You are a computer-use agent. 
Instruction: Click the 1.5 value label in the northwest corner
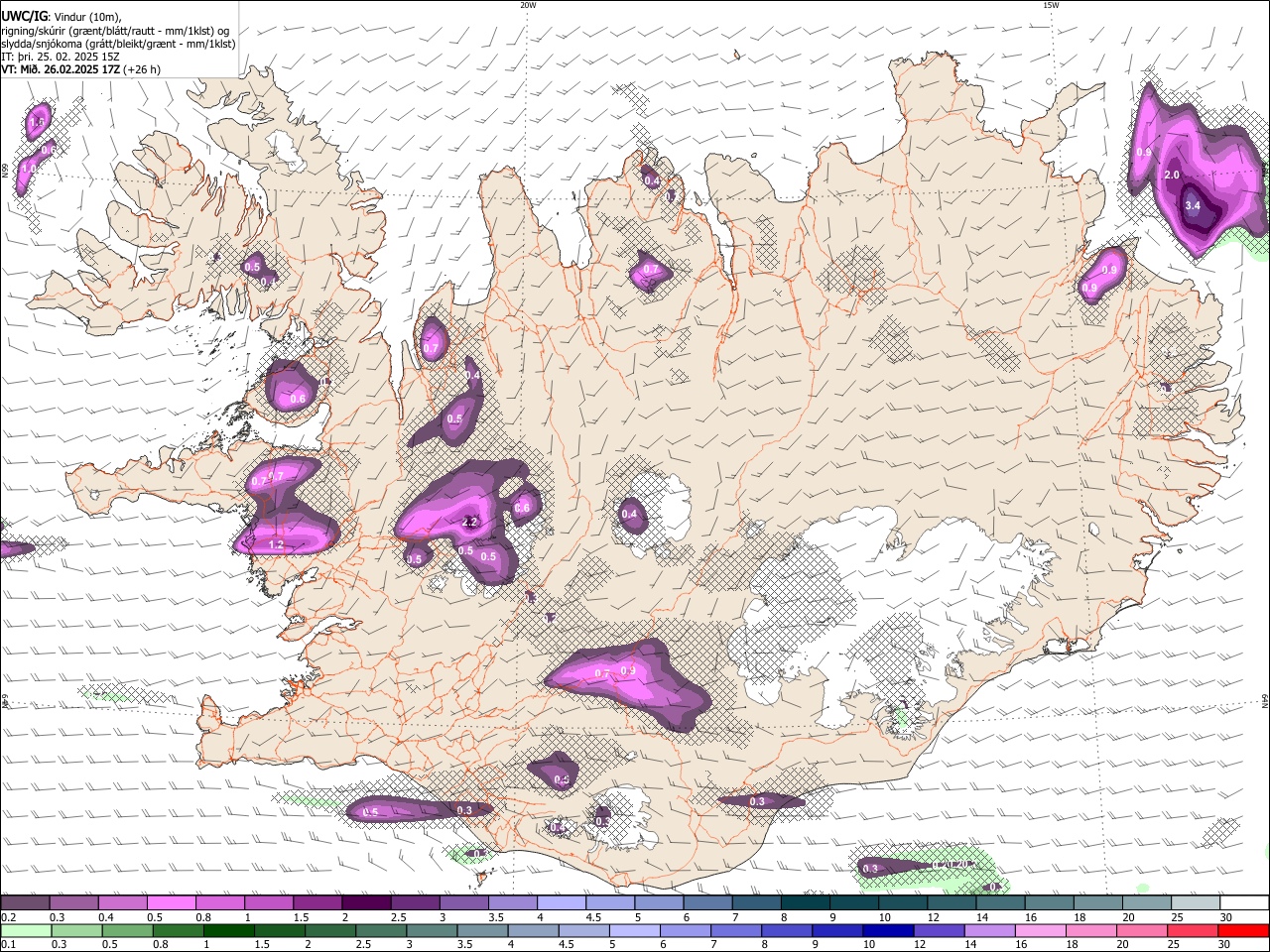38,122
